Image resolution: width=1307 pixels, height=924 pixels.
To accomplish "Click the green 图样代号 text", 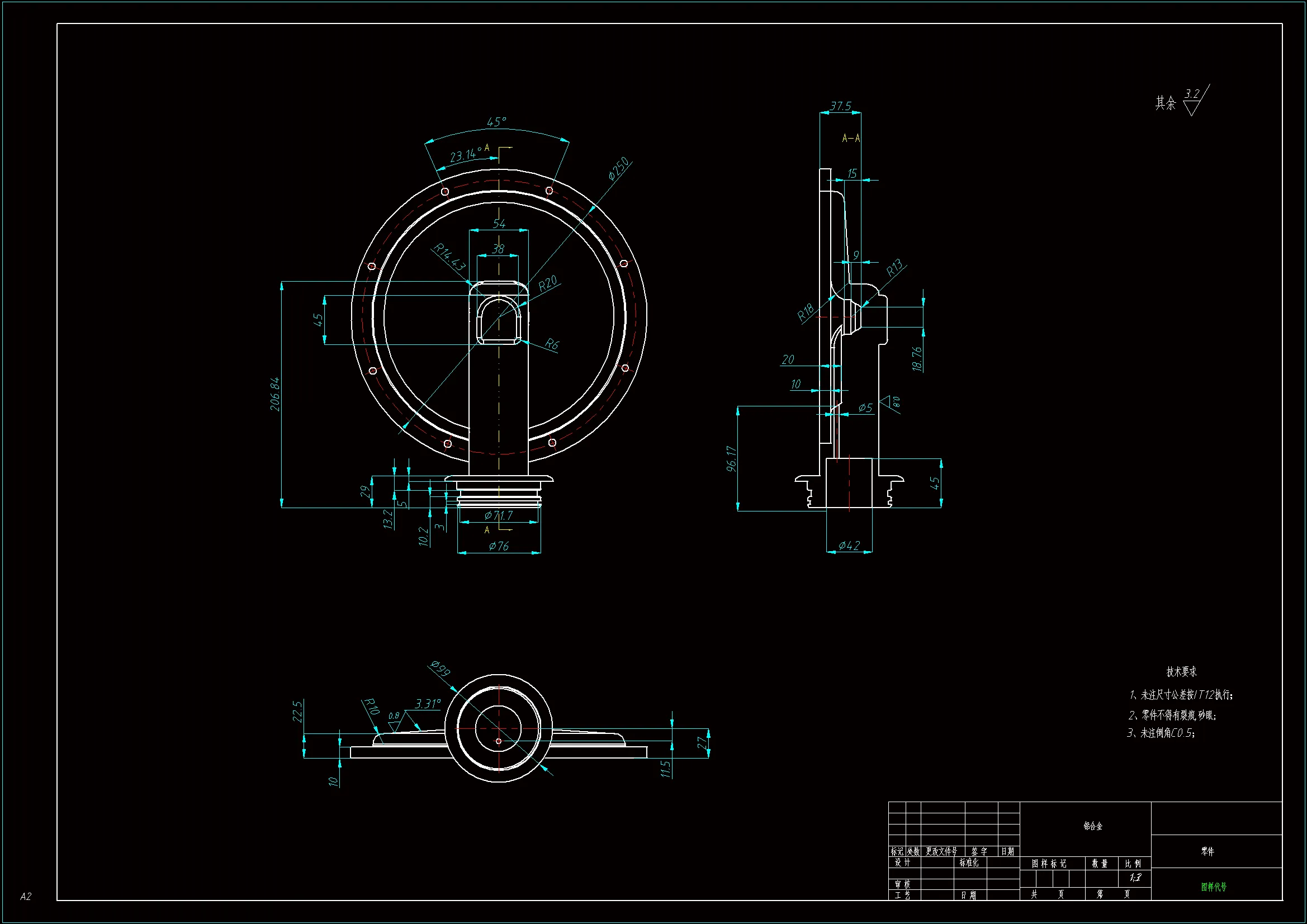I will (x=1214, y=887).
